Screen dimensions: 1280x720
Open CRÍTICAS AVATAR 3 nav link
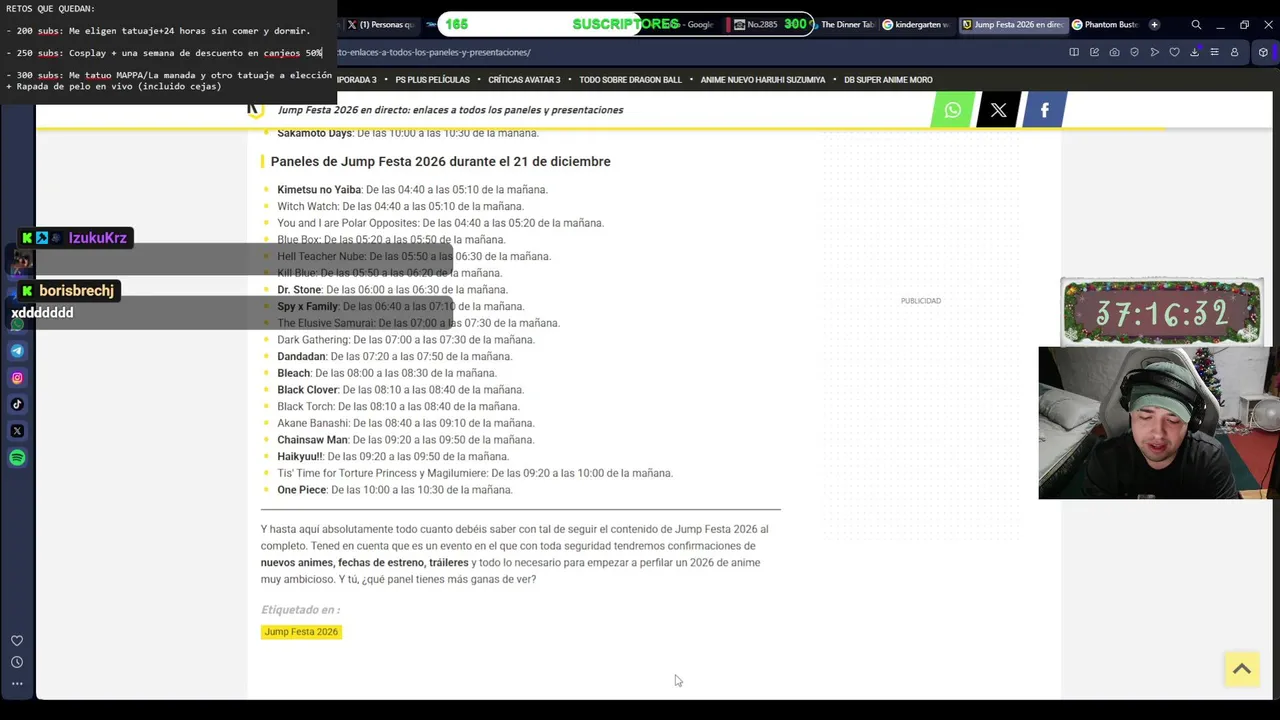524,80
